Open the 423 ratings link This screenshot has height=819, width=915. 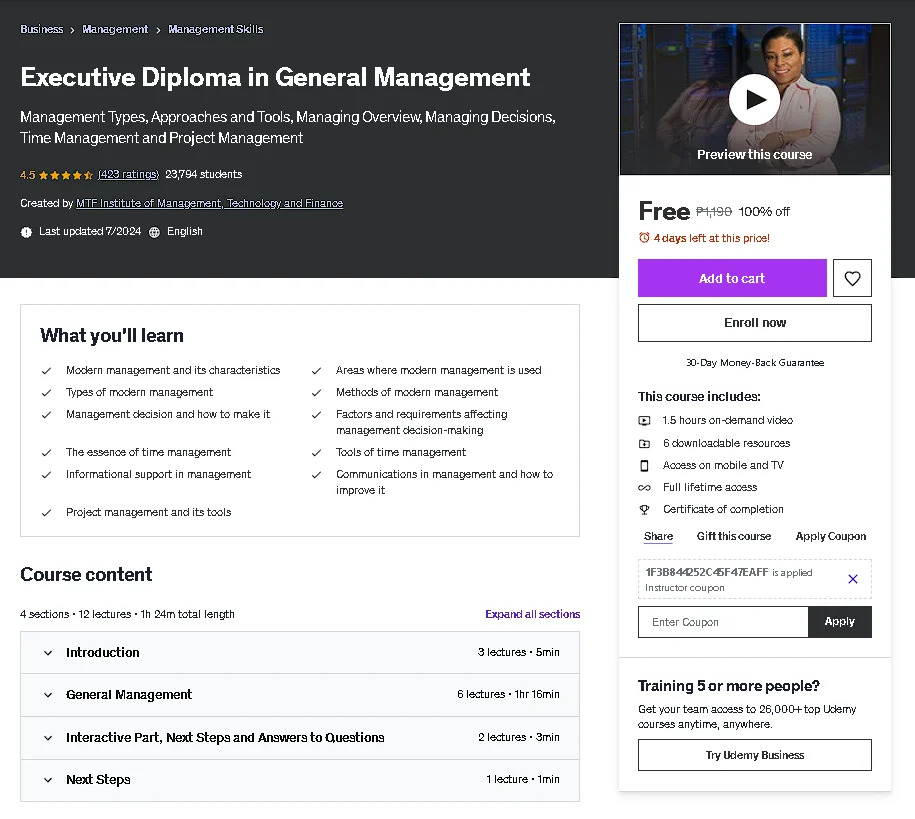pos(128,174)
